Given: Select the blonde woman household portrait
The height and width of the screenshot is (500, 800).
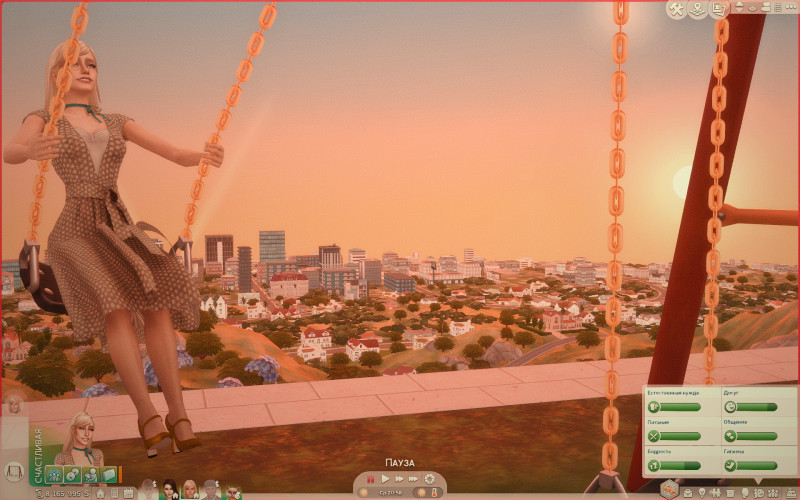Looking at the screenshot, I should tap(190, 489).
